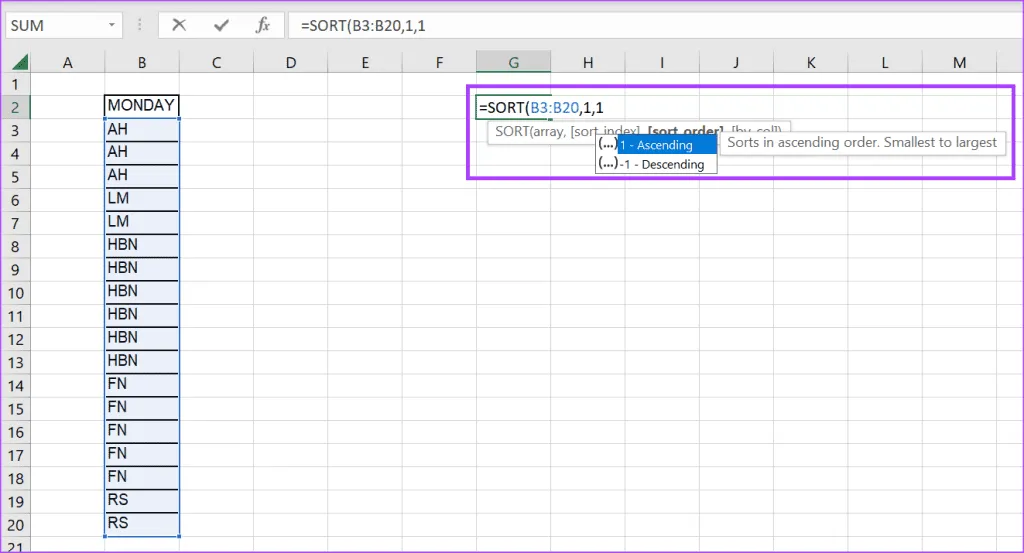Click the formula bar text field
This screenshot has height=553, width=1024.
click(x=650, y=26)
